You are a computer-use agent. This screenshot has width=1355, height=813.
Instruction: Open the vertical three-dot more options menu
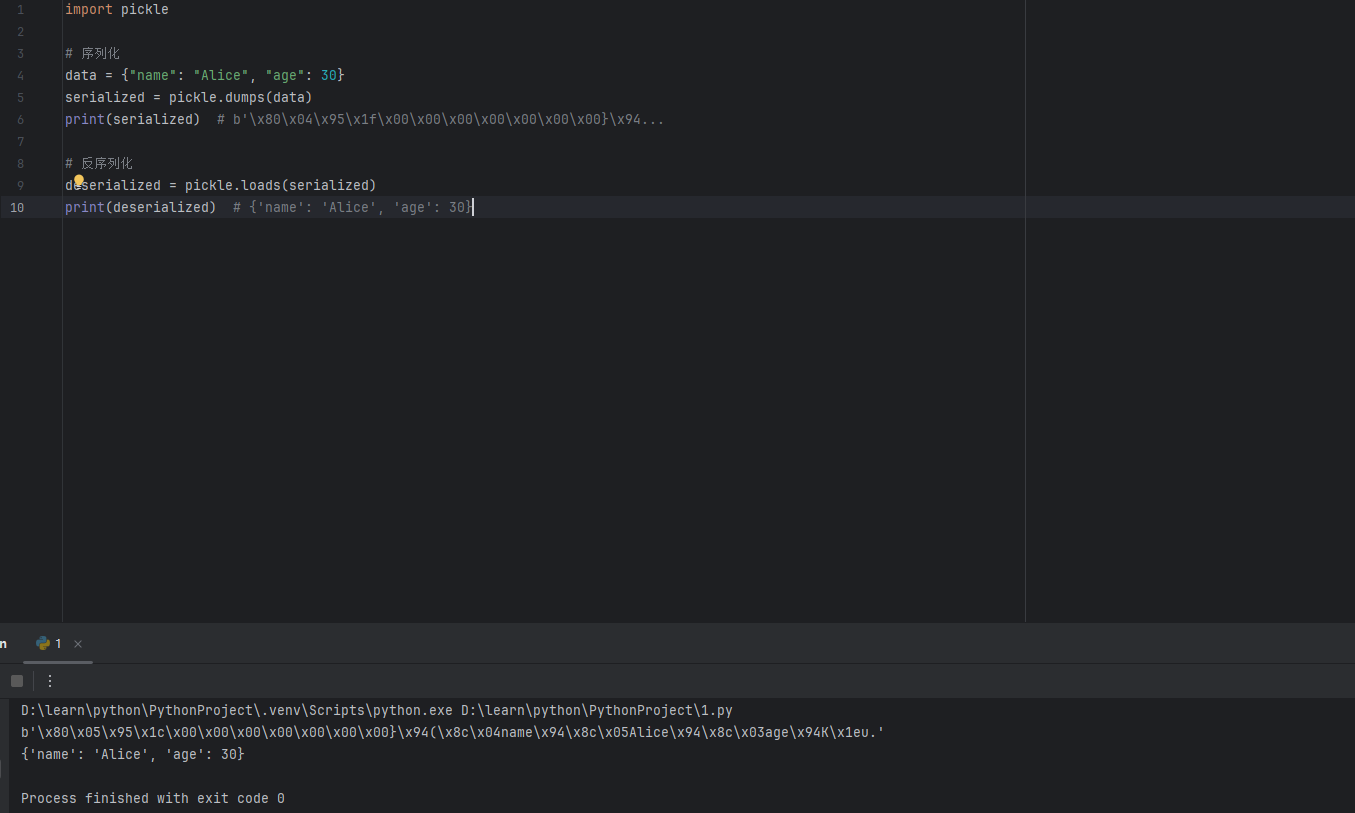[50, 681]
